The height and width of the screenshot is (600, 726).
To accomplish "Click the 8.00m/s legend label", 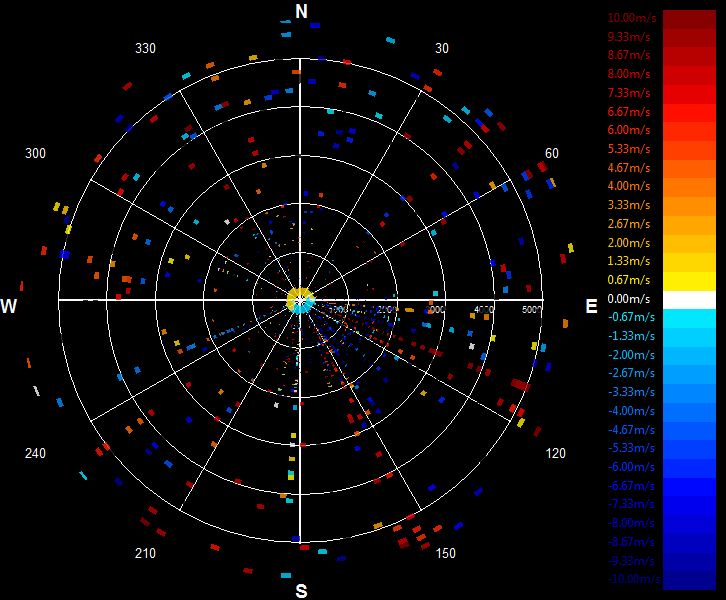I will pyautogui.click(x=629, y=74).
